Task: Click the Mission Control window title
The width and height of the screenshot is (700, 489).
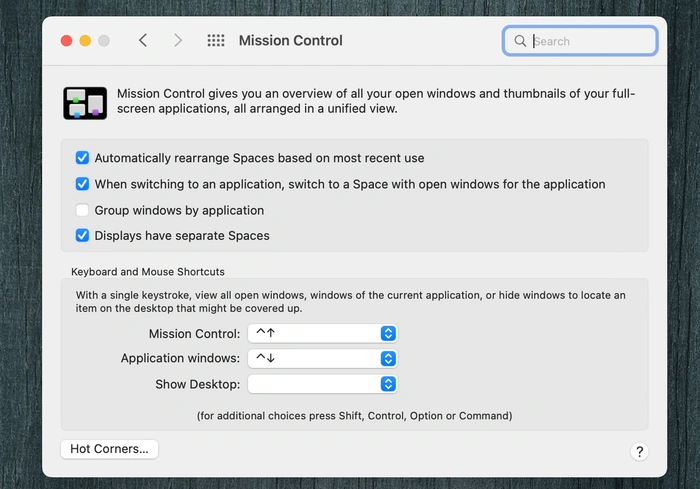Action: 291,41
